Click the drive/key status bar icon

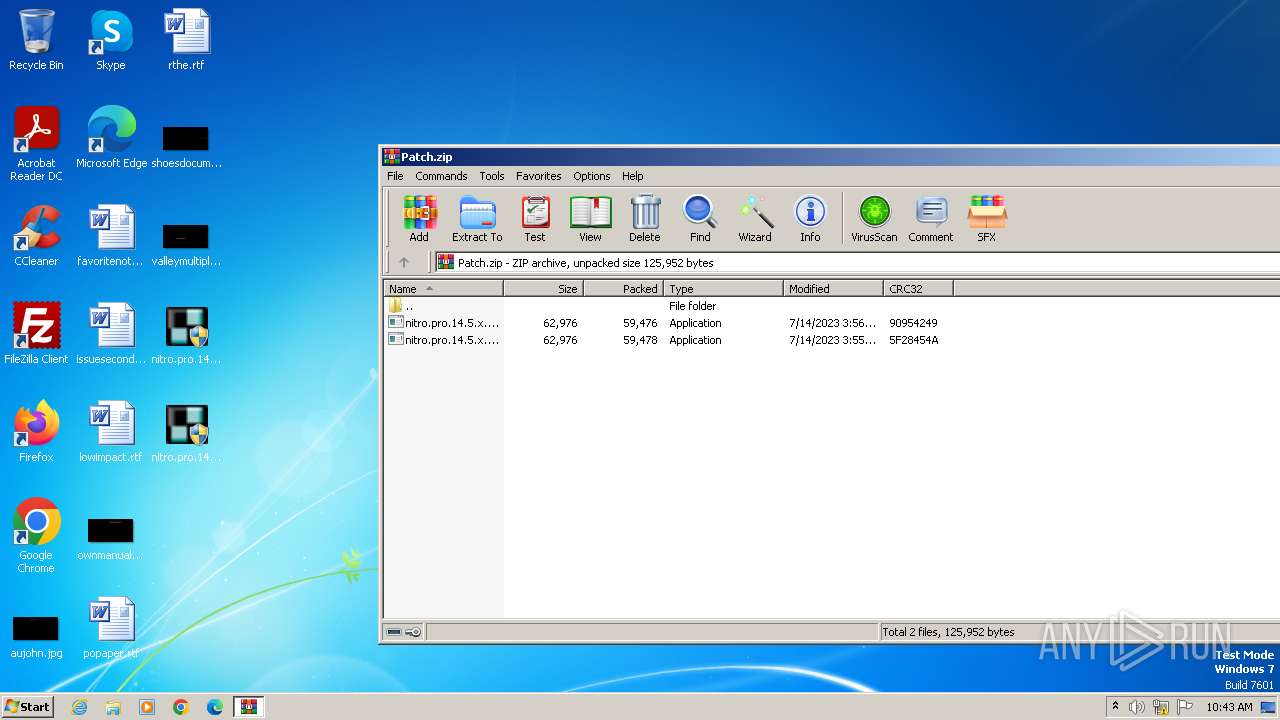coord(404,632)
